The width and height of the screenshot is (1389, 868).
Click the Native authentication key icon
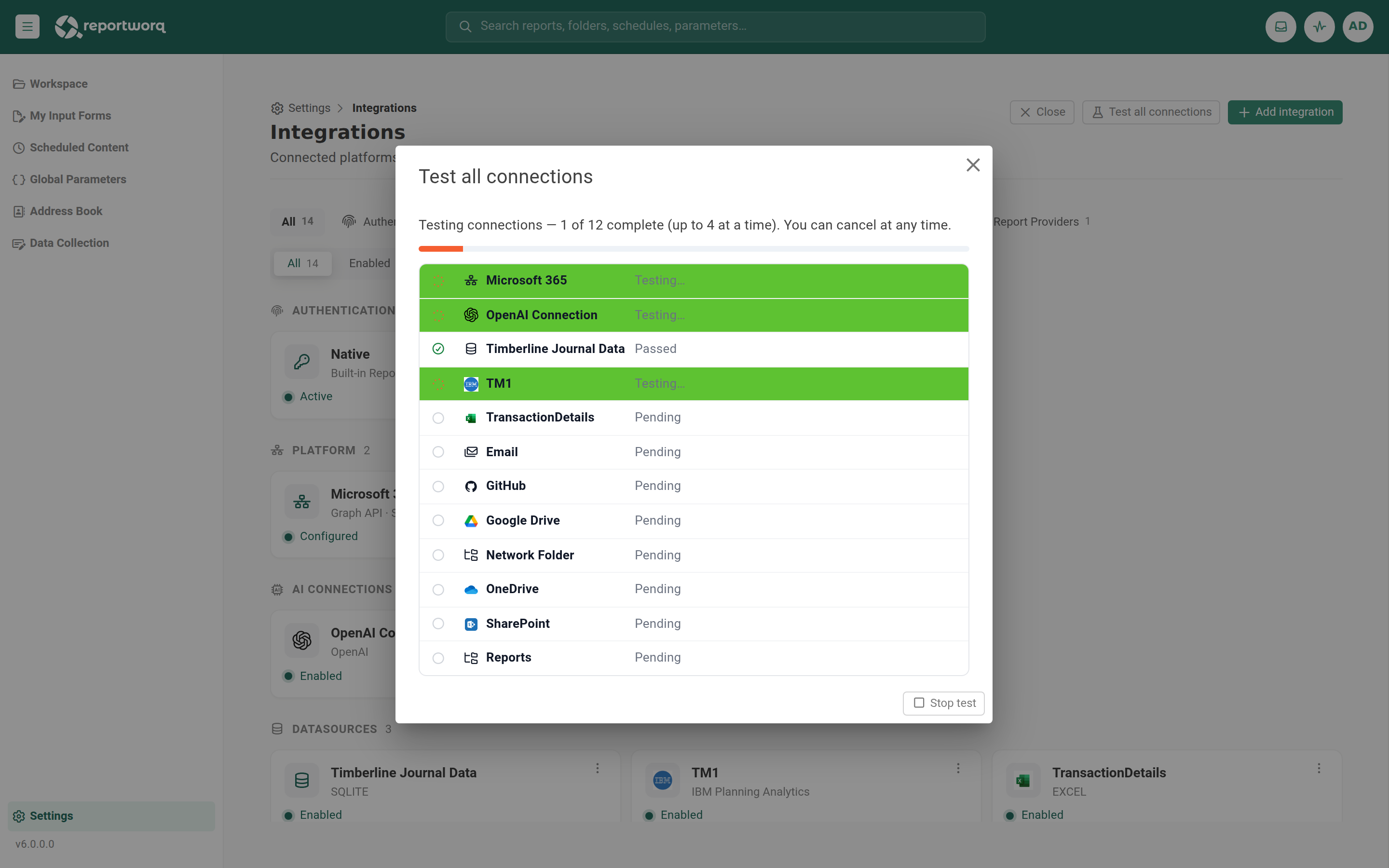[x=302, y=362]
